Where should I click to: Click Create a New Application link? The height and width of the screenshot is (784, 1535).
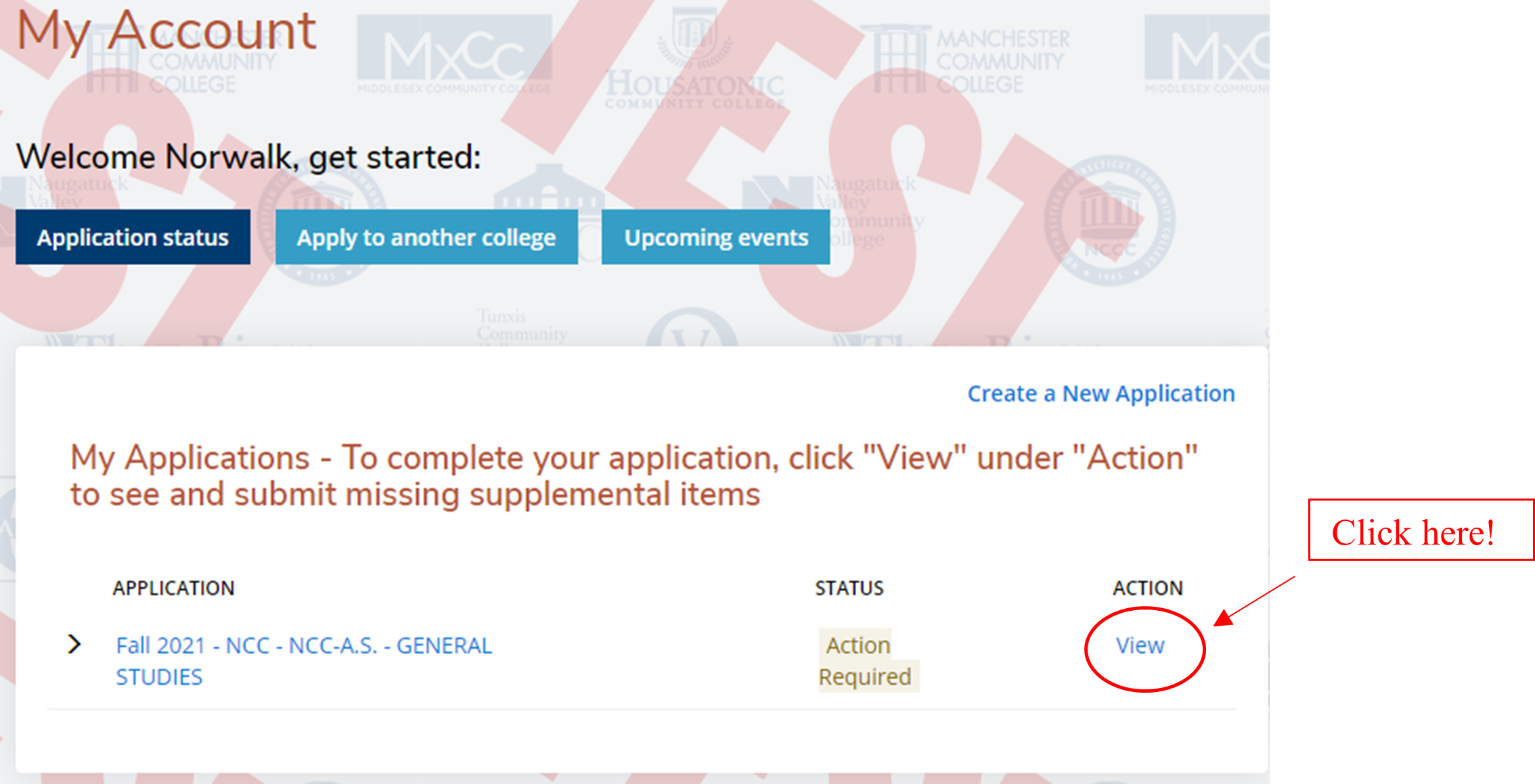[1101, 394]
